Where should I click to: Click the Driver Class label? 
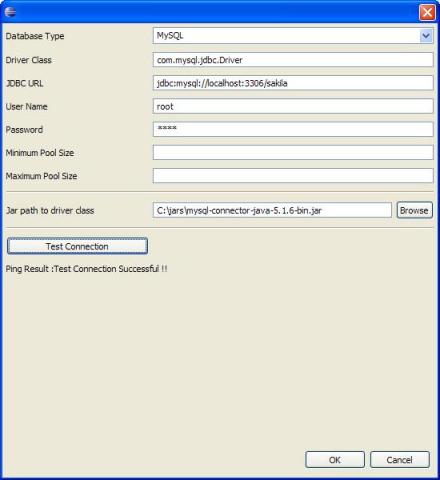tap(28, 60)
